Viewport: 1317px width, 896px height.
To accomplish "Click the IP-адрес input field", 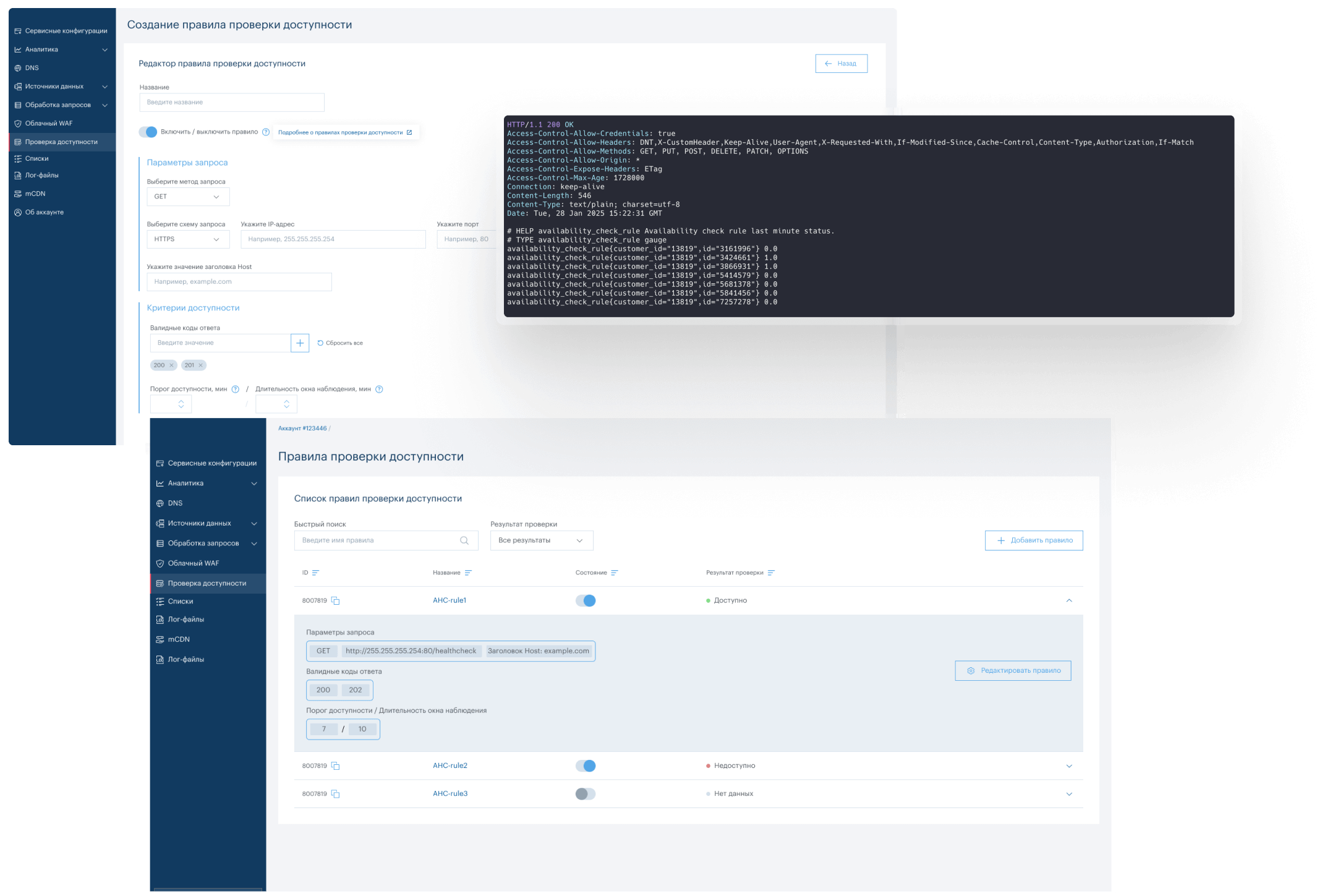I will 333,239.
